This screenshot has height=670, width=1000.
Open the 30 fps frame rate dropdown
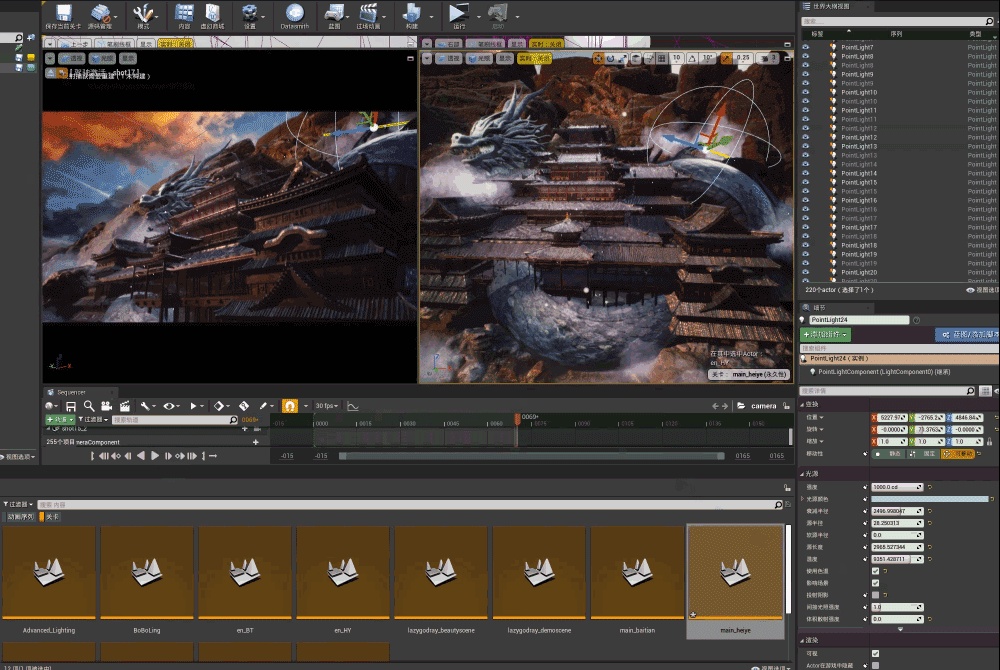tap(326, 406)
